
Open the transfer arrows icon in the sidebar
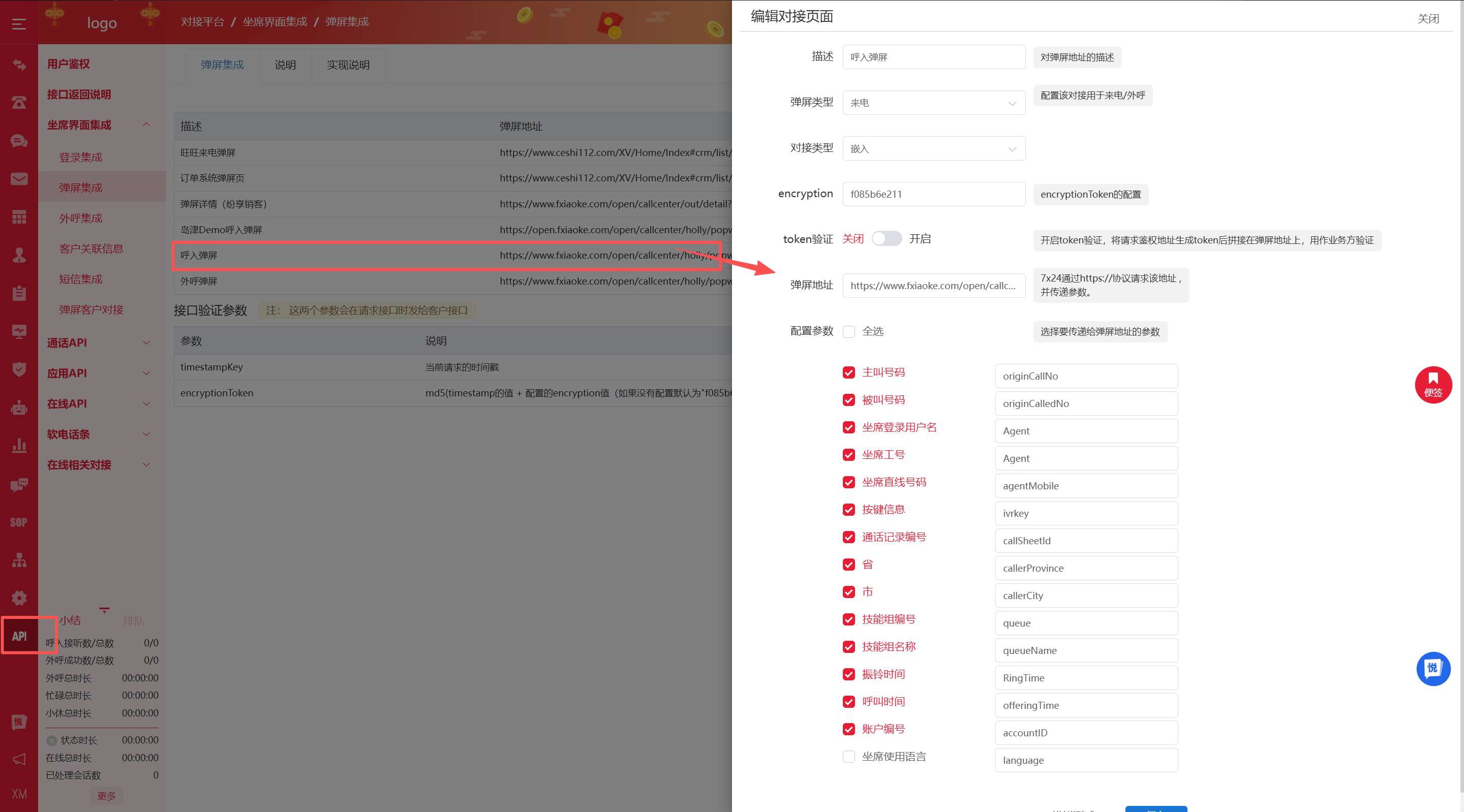[x=19, y=65]
